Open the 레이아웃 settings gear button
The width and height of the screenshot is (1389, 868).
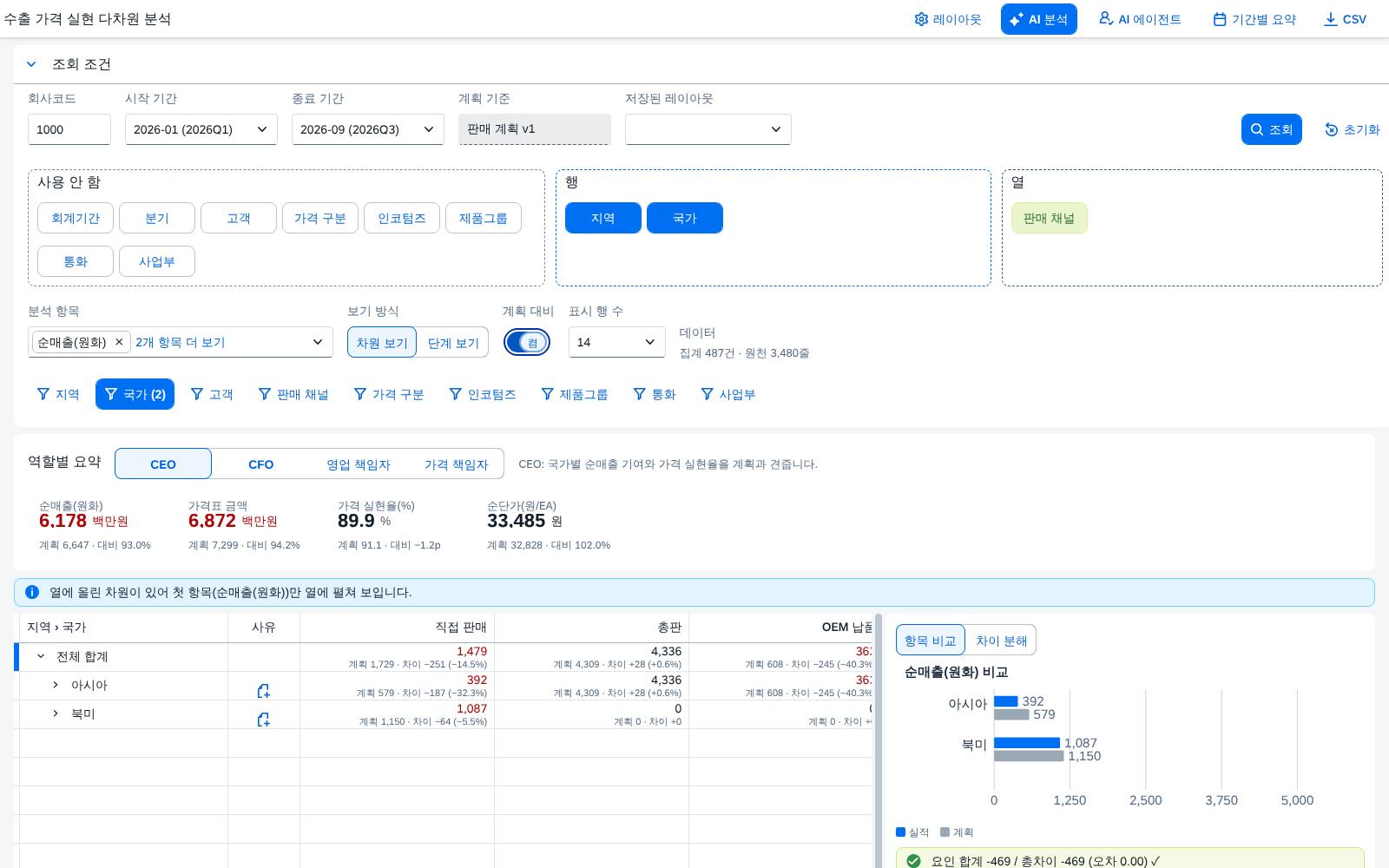pos(948,19)
